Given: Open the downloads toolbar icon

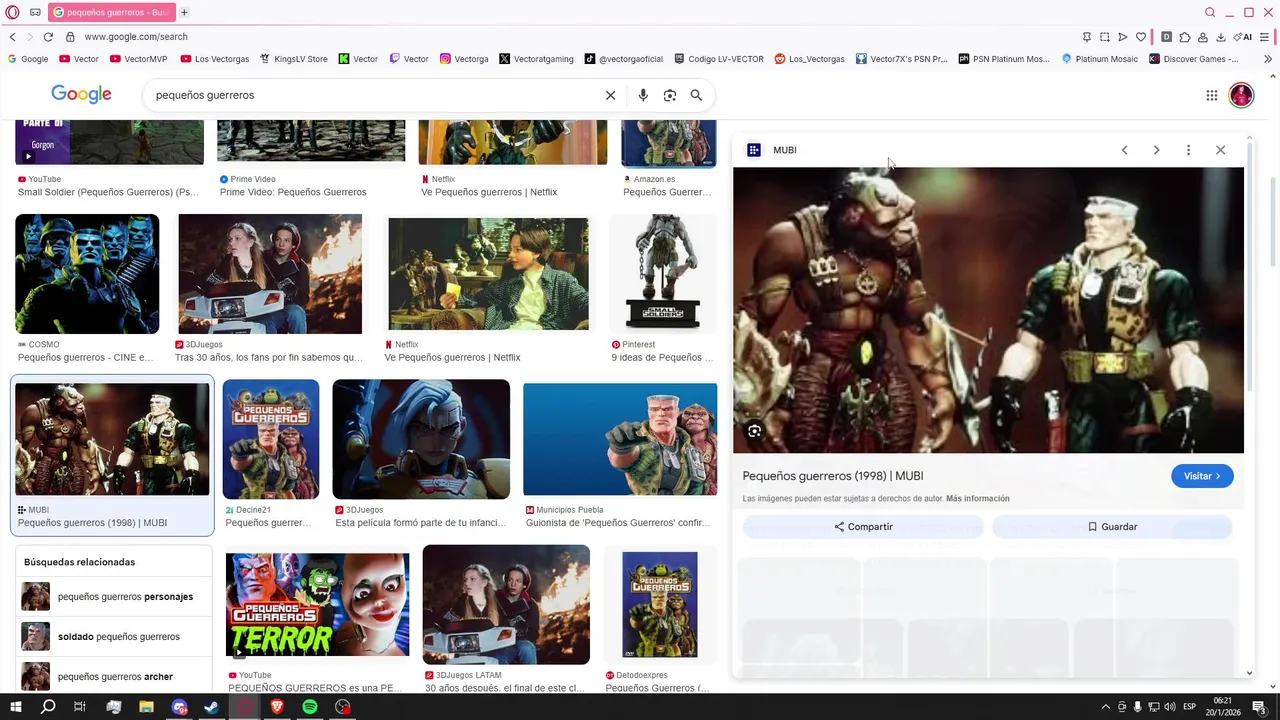Looking at the screenshot, I should tap(1221, 37).
